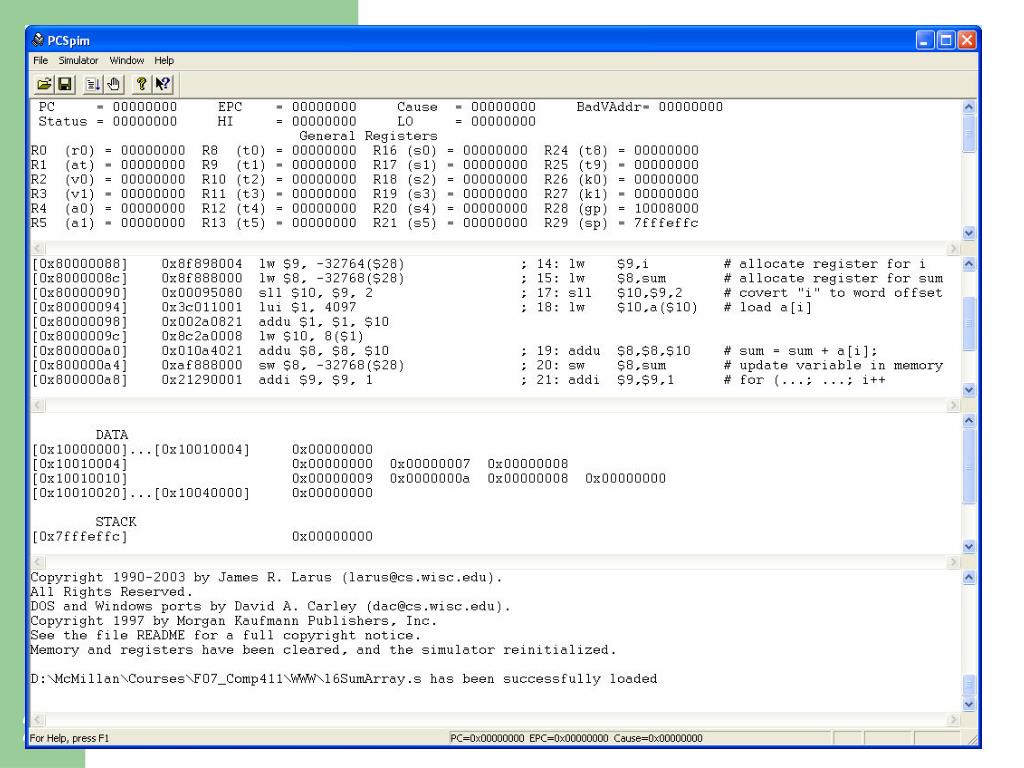Click data segment horizontal scroll right arrow
The width and height of the screenshot is (1024, 768).
953,562
